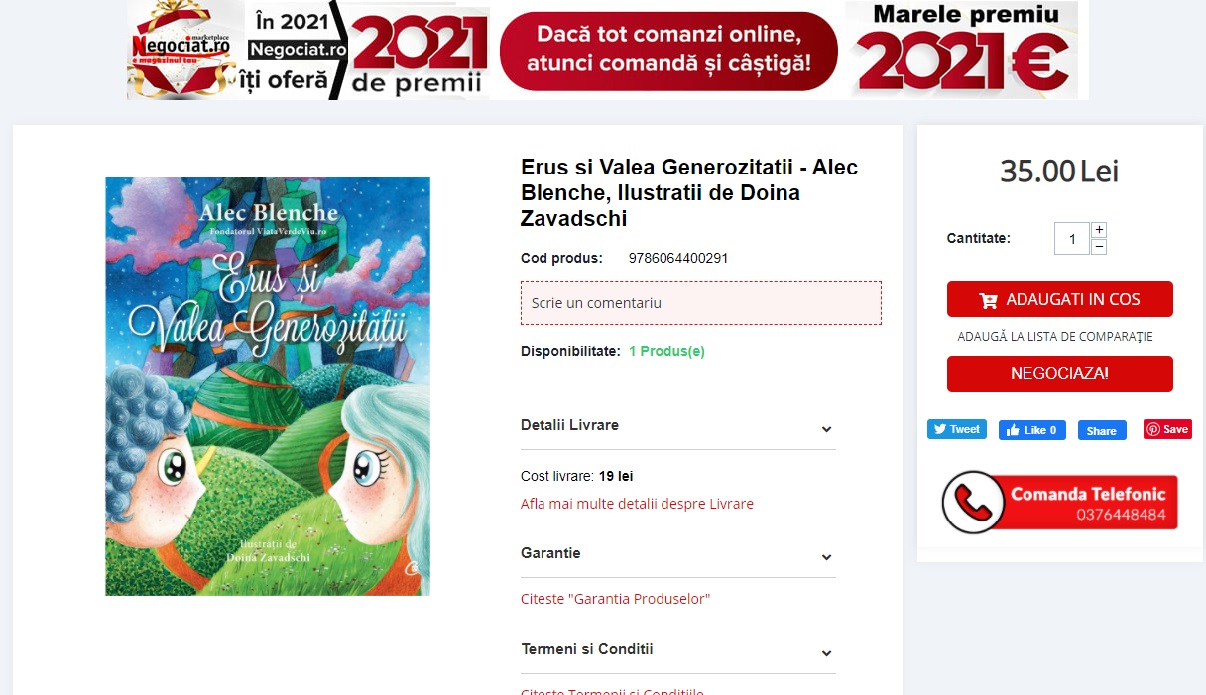1206x695 pixels.
Task: Click the Scrie un comentariu box
Action: (701, 303)
